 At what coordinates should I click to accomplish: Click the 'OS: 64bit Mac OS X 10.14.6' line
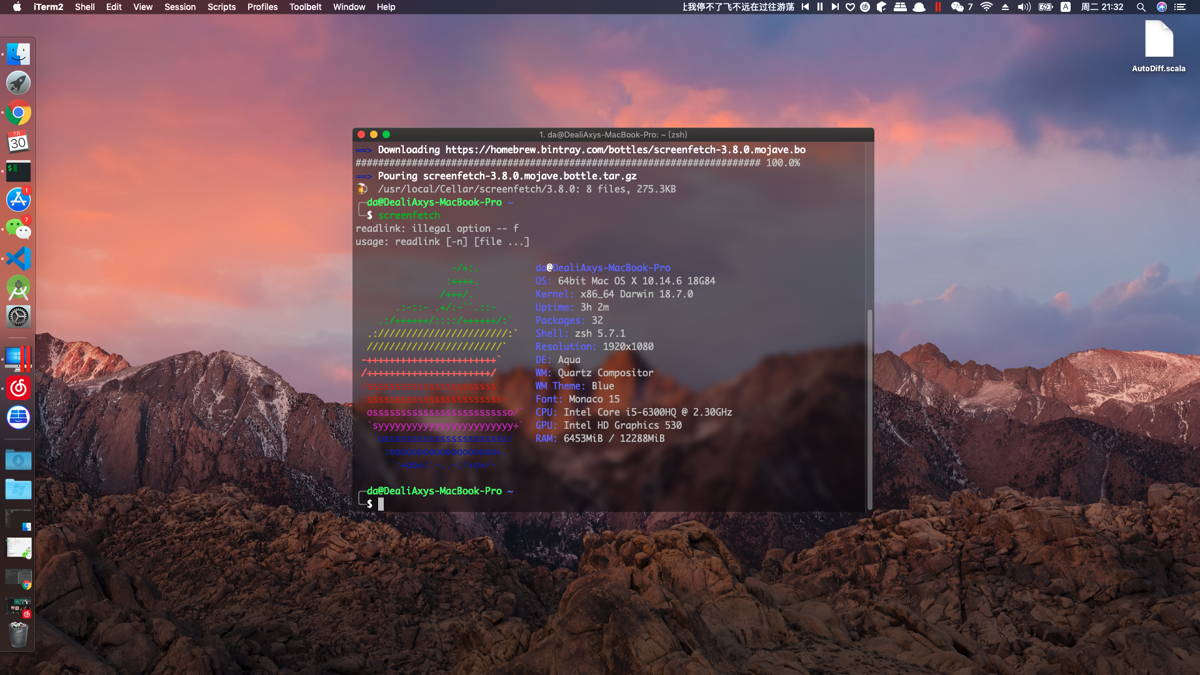tap(625, 281)
